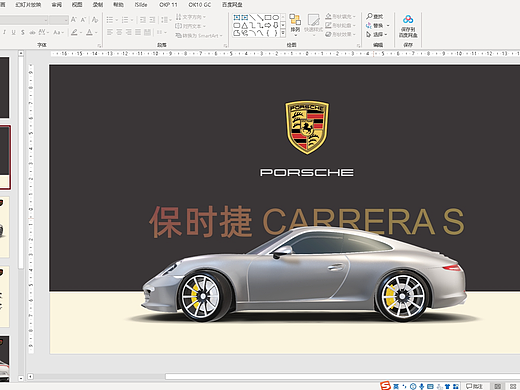Justify paragraph text
Image resolution: width=520 pixels, height=390 pixels.
(x=138, y=32)
